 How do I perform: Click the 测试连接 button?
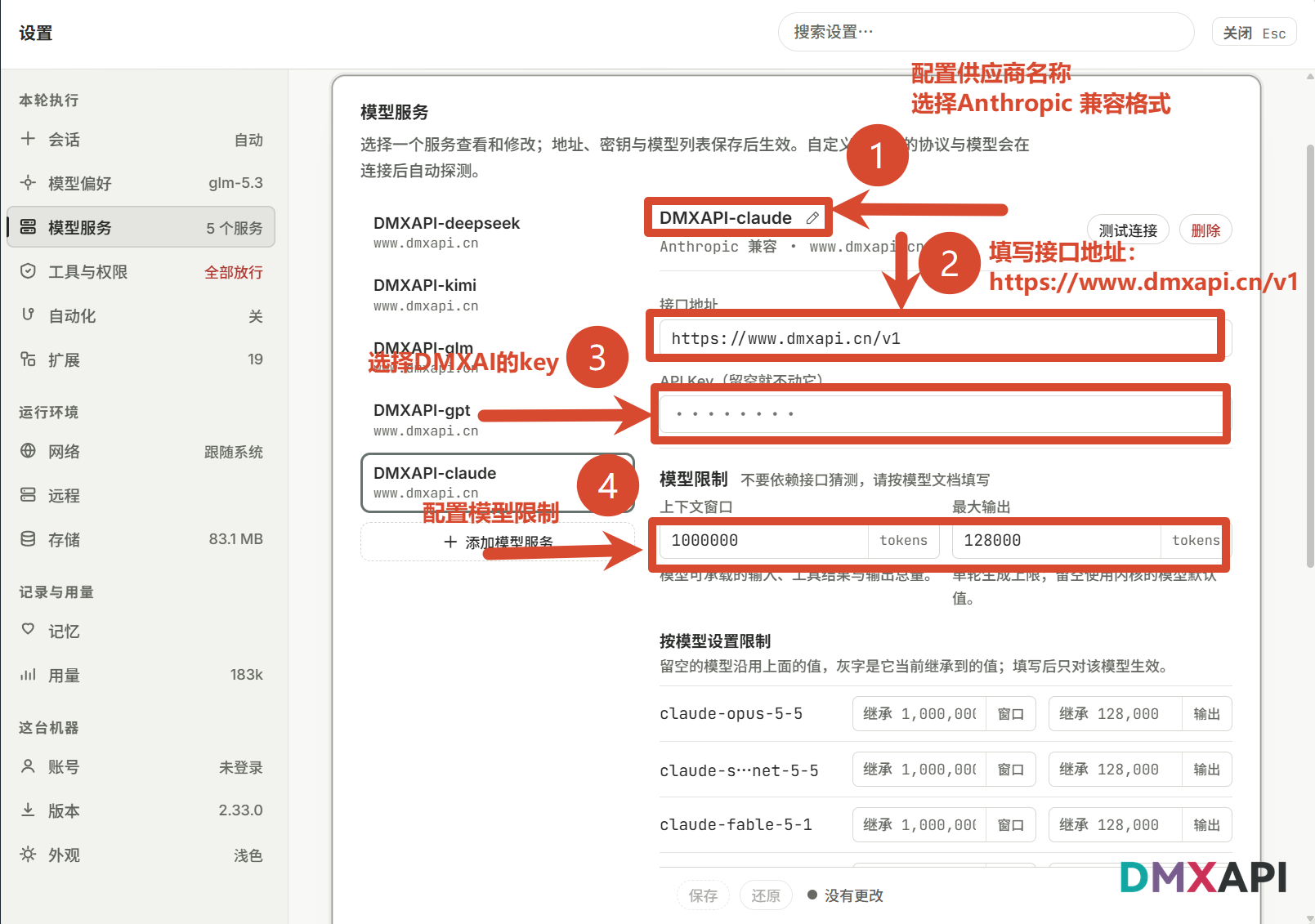coord(1128,230)
